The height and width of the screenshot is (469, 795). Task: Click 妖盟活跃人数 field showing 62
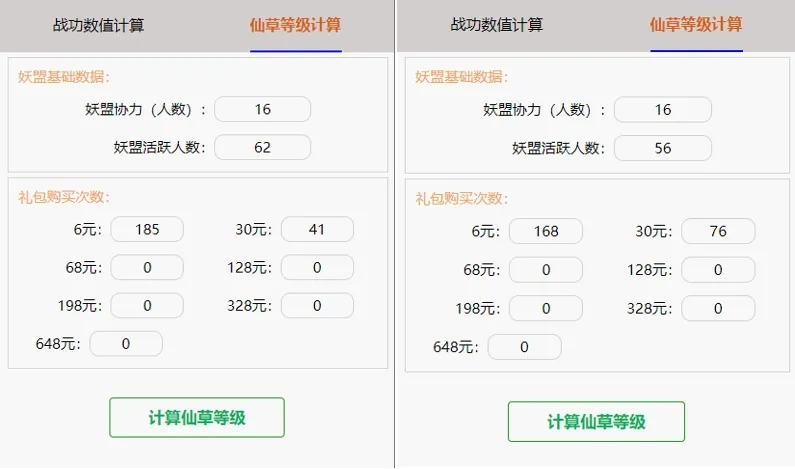point(262,148)
